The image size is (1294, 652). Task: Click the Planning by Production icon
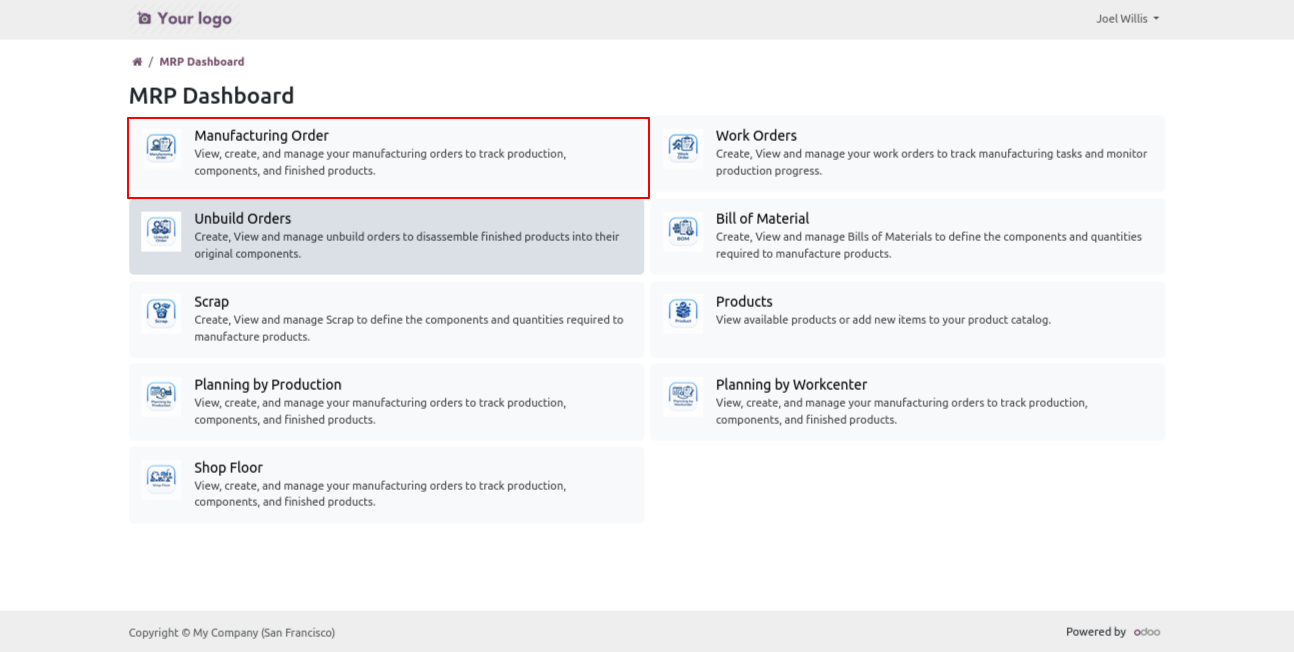[x=161, y=398]
